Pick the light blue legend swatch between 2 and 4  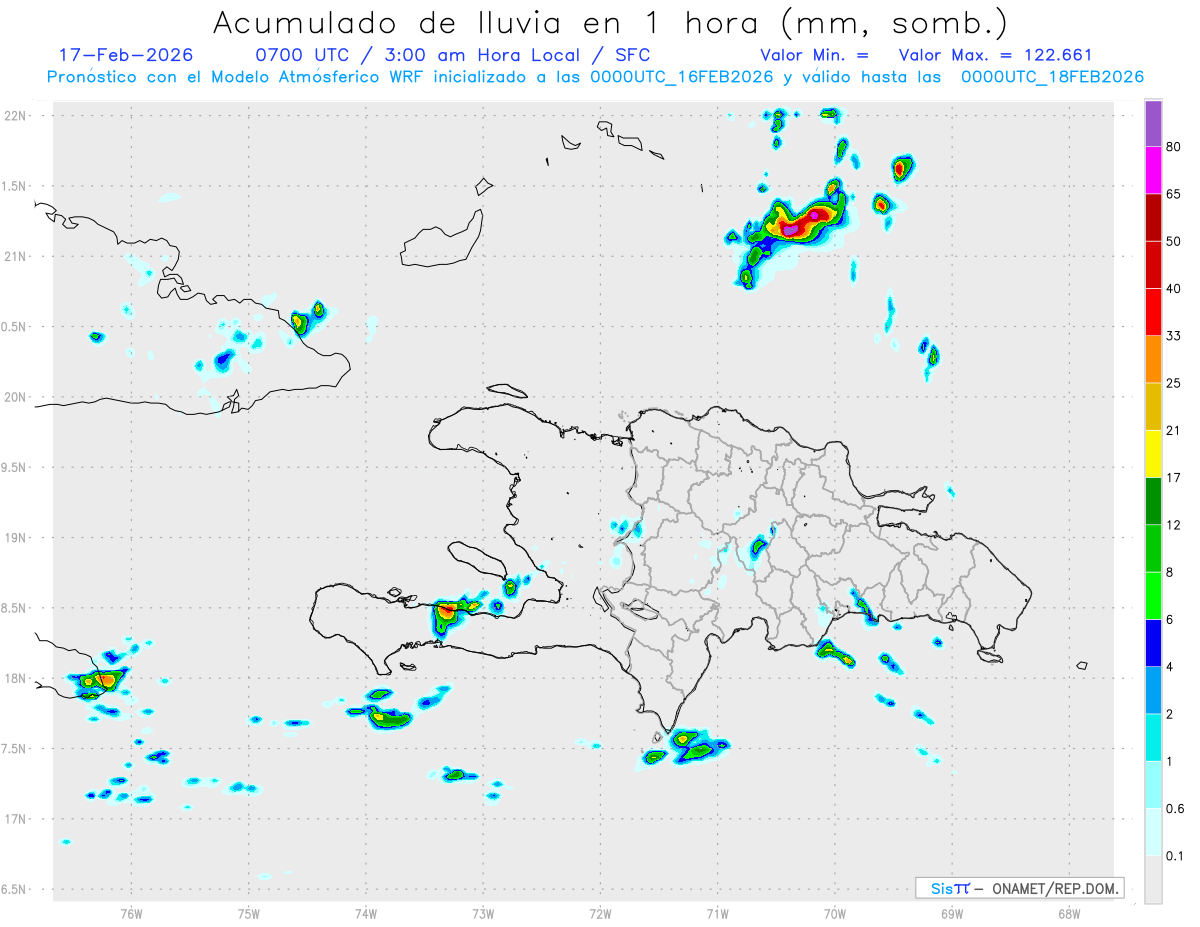[1153, 689]
